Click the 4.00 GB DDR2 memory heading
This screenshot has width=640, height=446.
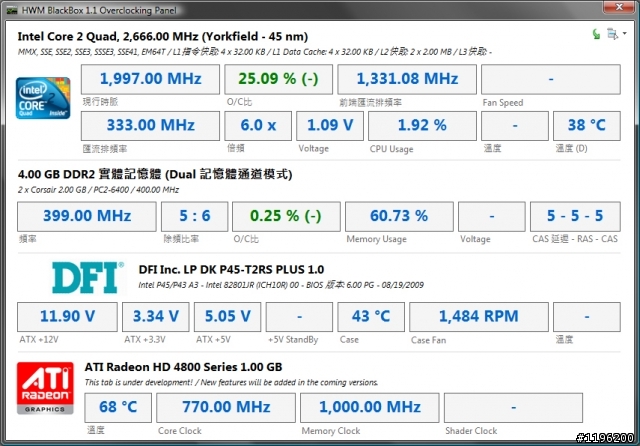click(x=155, y=174)
